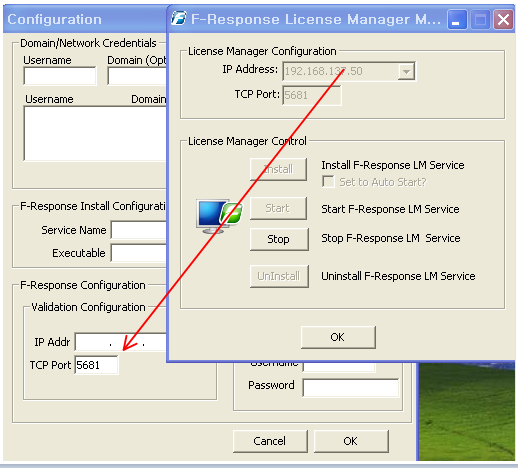Focus the Domain (Optional) input field
This screenshot has height=468, width=518.
click(137, 76)
